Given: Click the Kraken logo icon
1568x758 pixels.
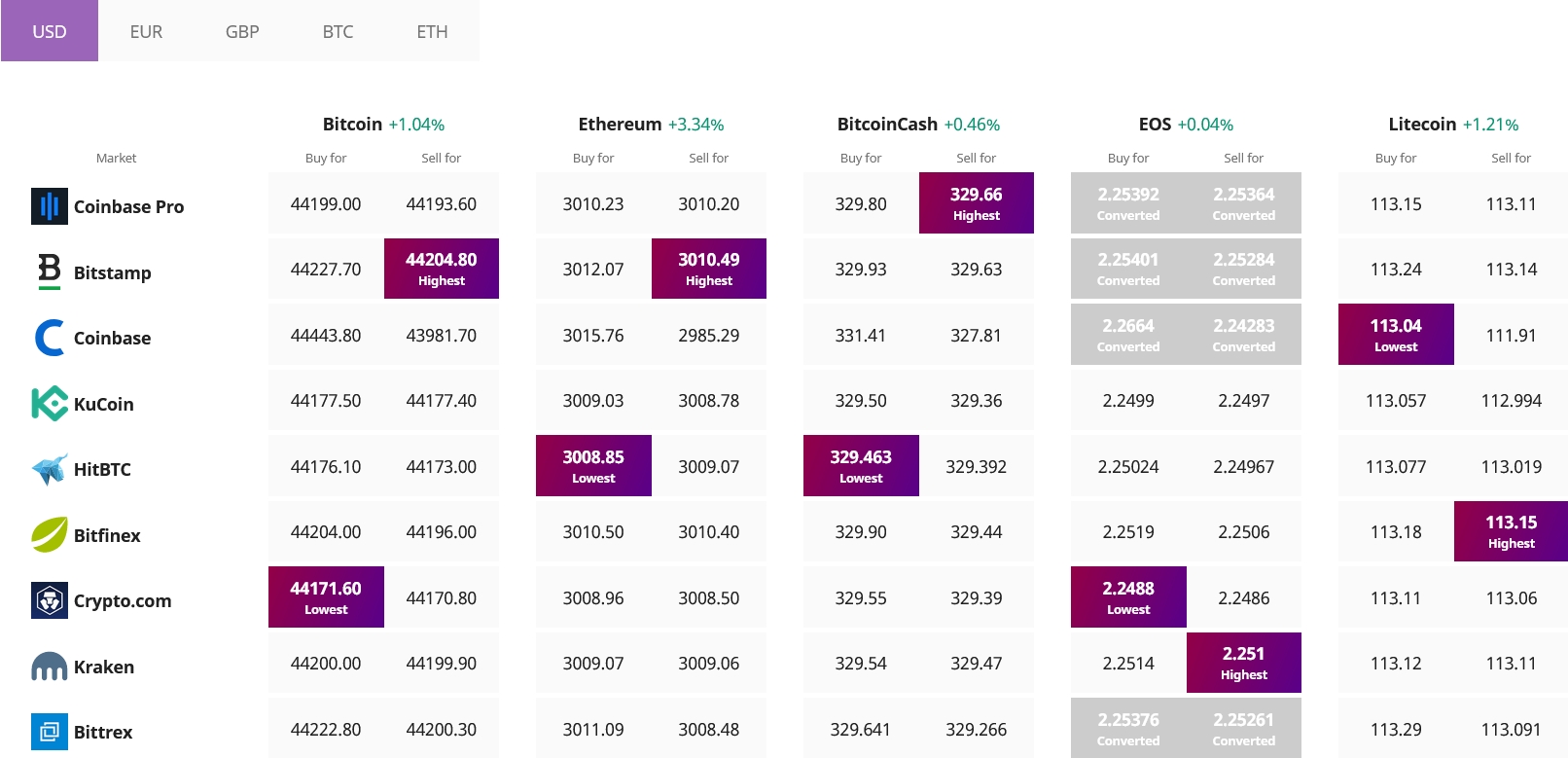Looking at the screenshot, I should (50, 667).
